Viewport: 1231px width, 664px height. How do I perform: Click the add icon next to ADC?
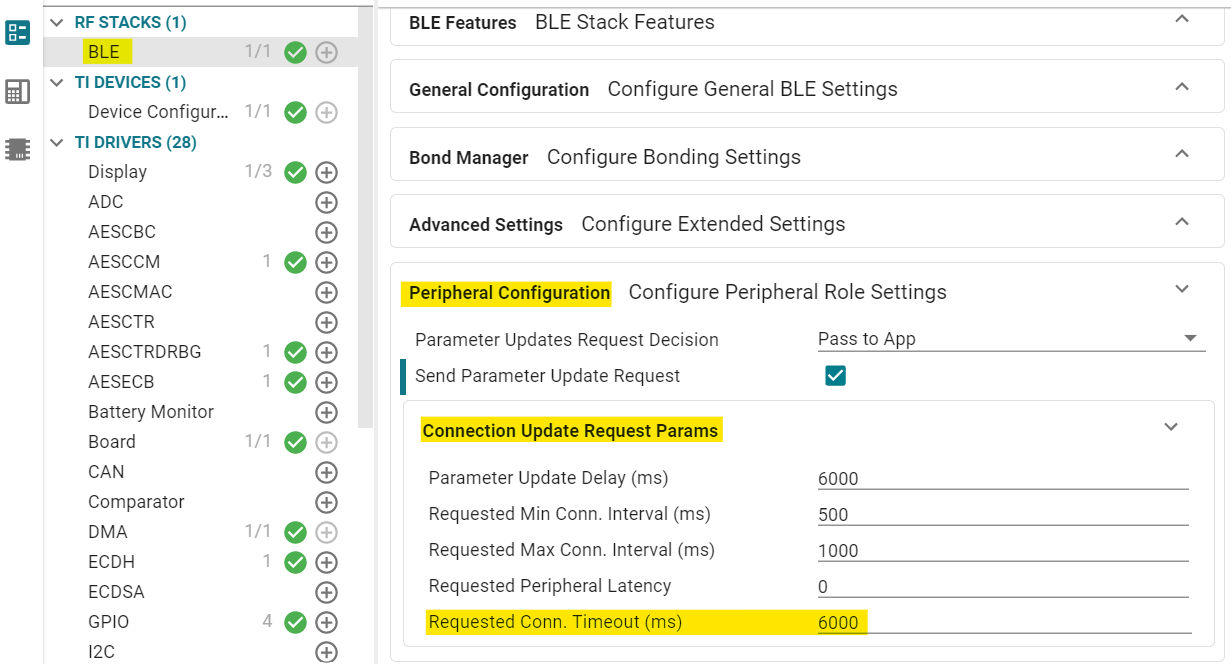pyautogui.click(x=326, y=202)
